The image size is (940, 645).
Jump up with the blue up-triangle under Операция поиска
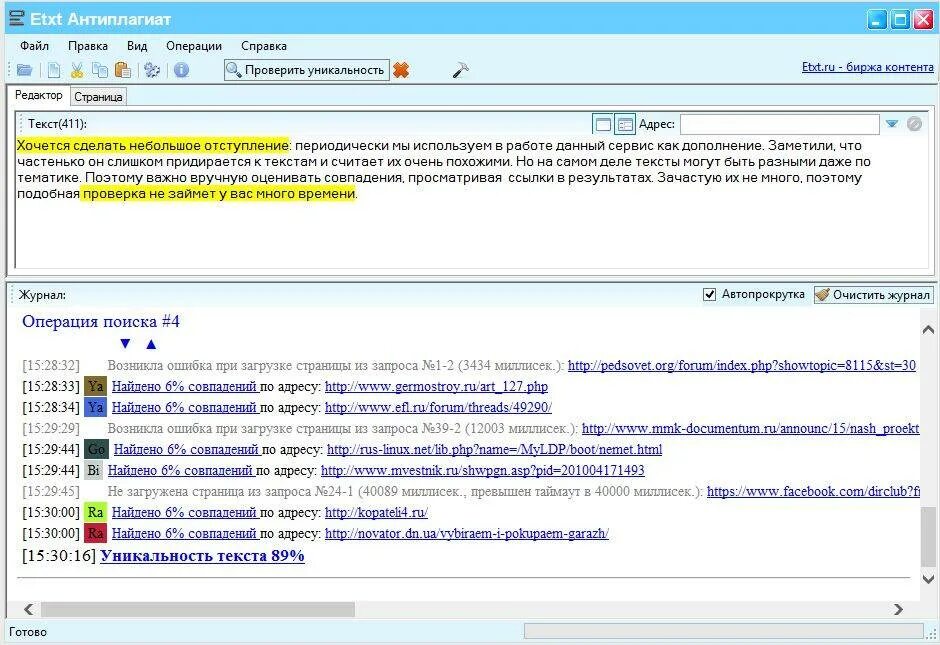tap(151, 343)
